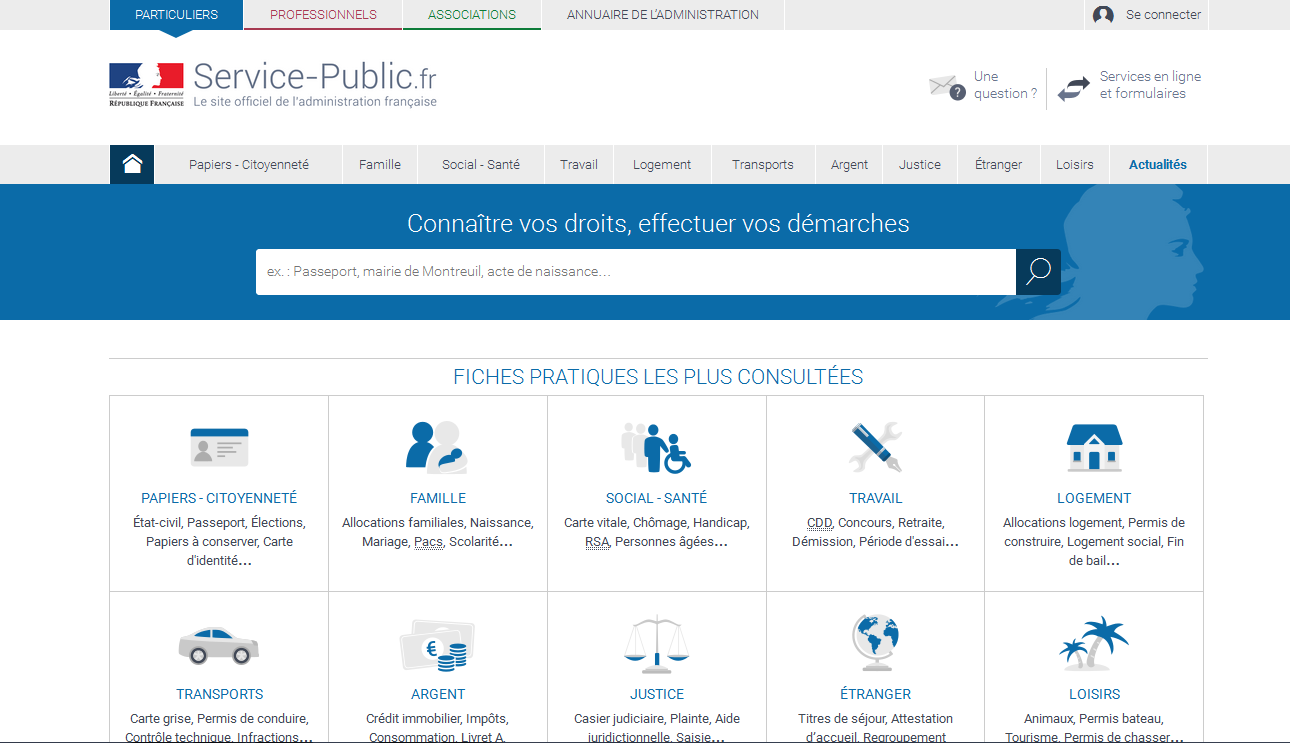Open the ÉTRANGER card heading
The image size is (1290, 743).
[x=876, y=694]
